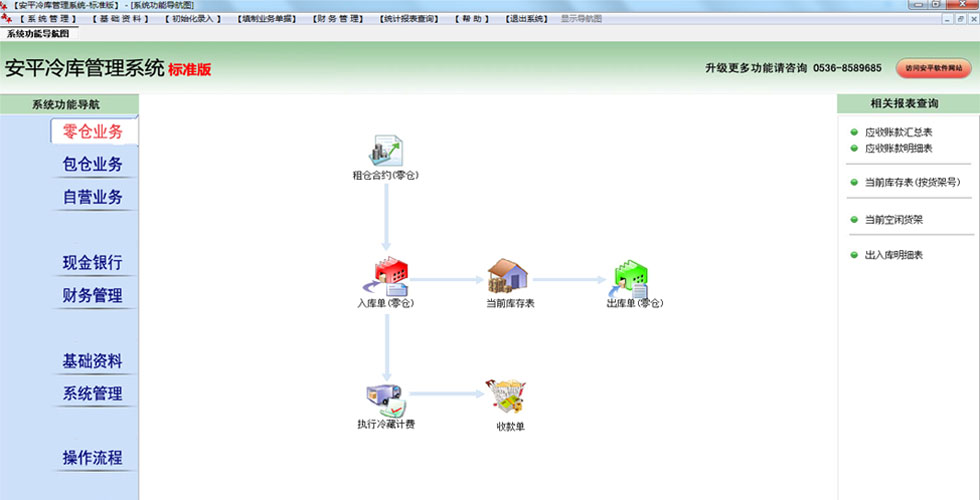Click the 收款单 receipt cart icon
The width and height of the screenshot is (980, 500).
509,400
